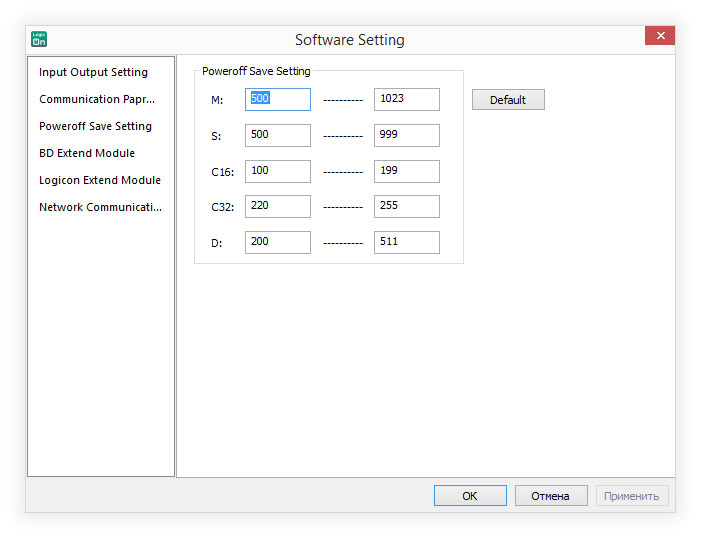
Task: Click the D end field showing 511
Action: 407,242
